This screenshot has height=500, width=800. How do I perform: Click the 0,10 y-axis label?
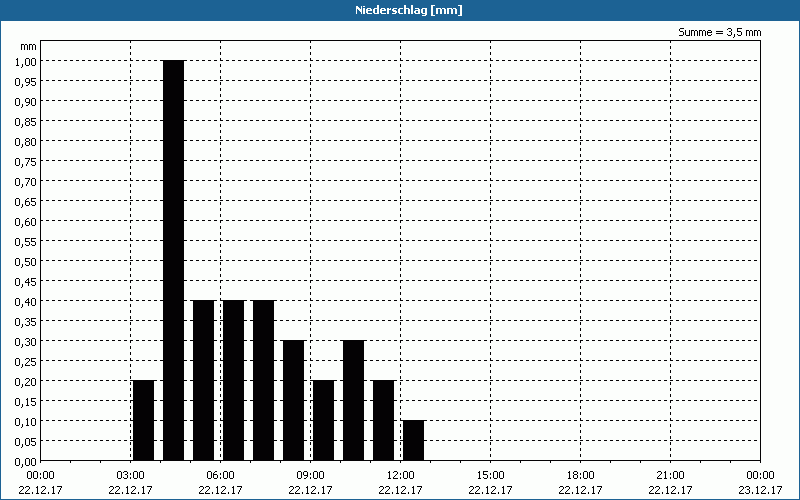[x=26, y=421]
